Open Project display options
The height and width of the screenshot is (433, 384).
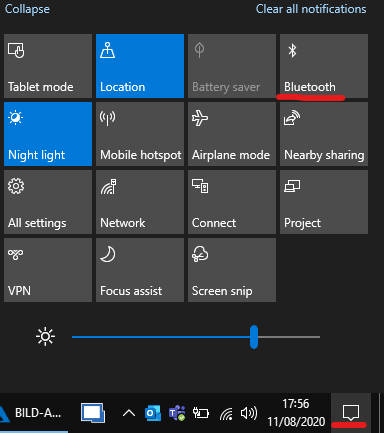pos(324,202)
